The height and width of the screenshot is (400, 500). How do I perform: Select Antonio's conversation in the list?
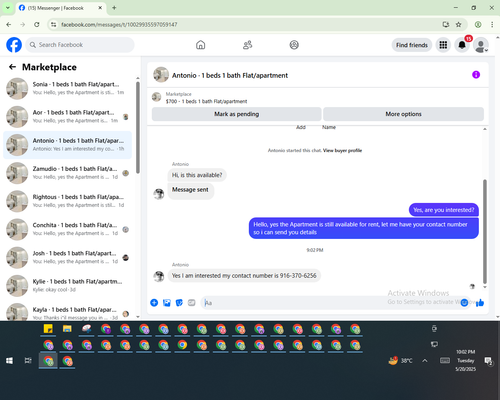tap(67, 145)
